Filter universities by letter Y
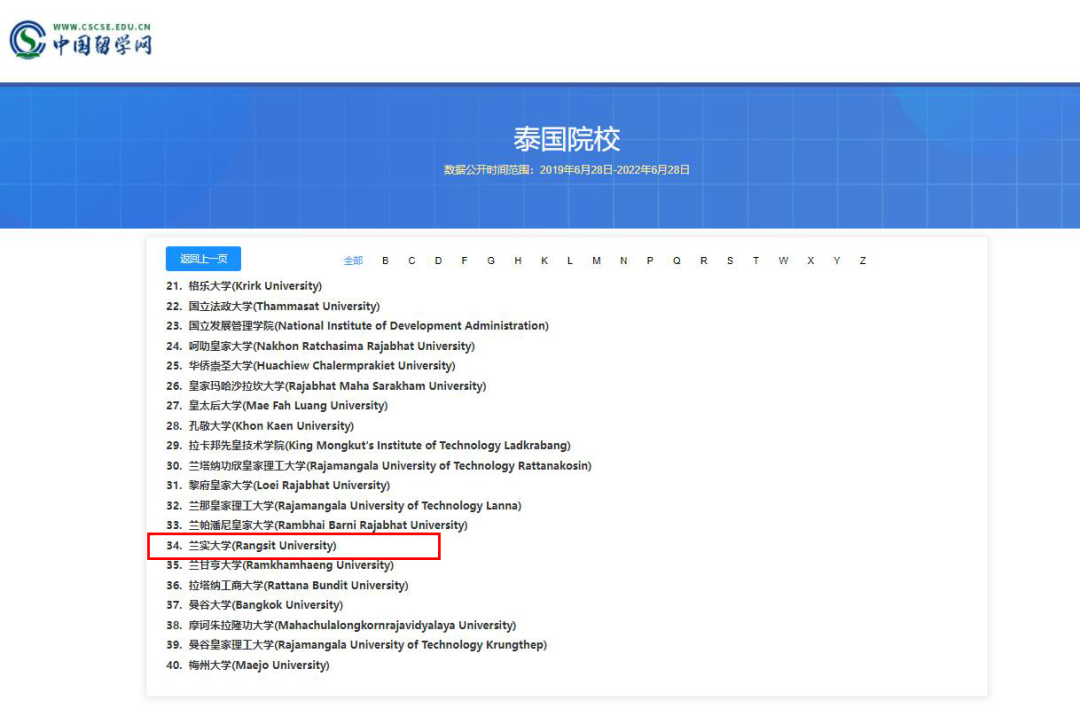Image resolution: width=1080 pixels, height=708 pixels. (836, 260)
